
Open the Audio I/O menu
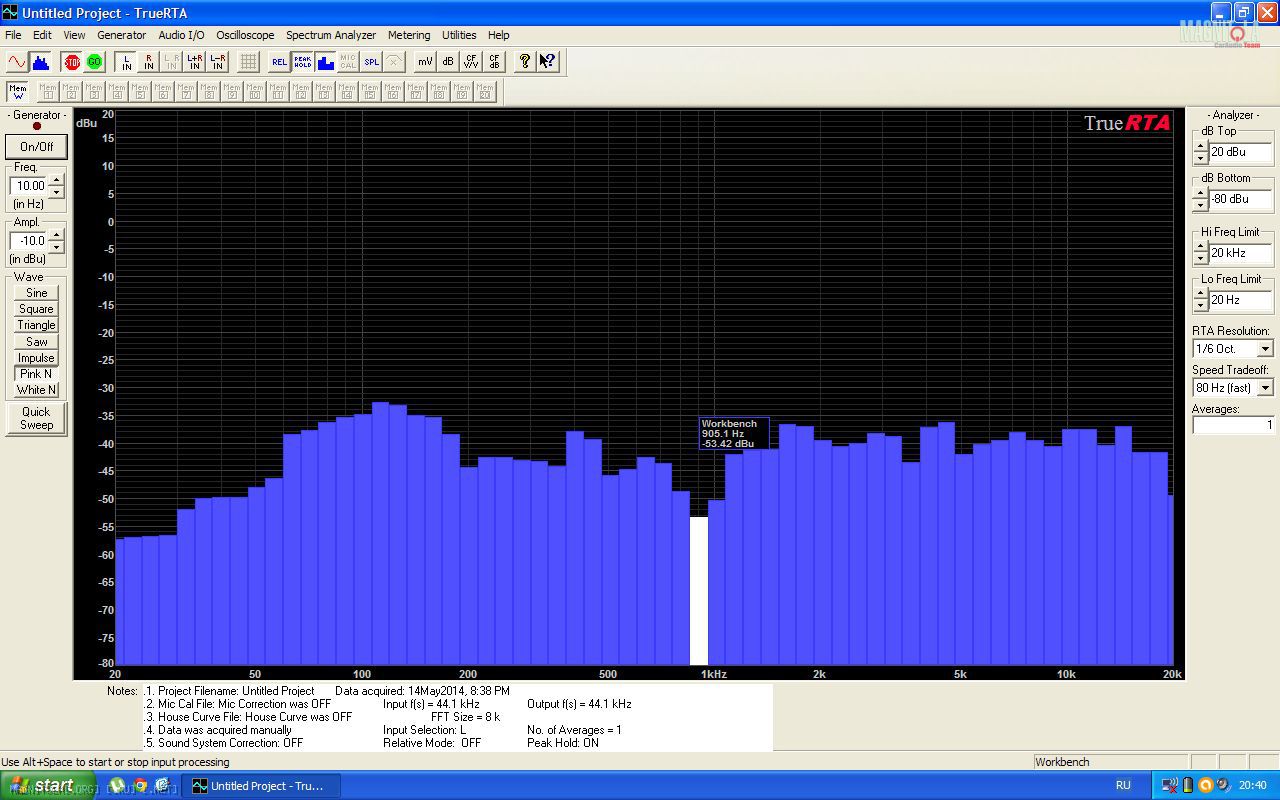pos(181,35)
